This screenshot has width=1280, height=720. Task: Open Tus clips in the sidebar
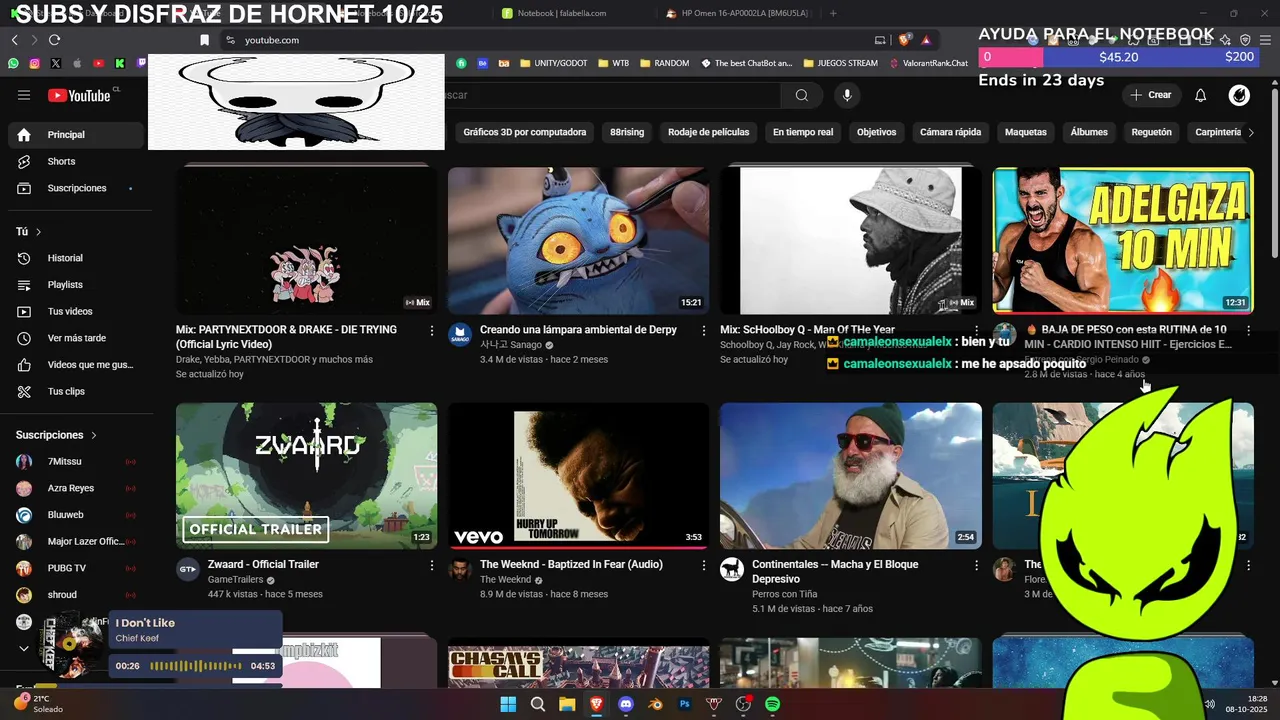[x=77, y=391]
